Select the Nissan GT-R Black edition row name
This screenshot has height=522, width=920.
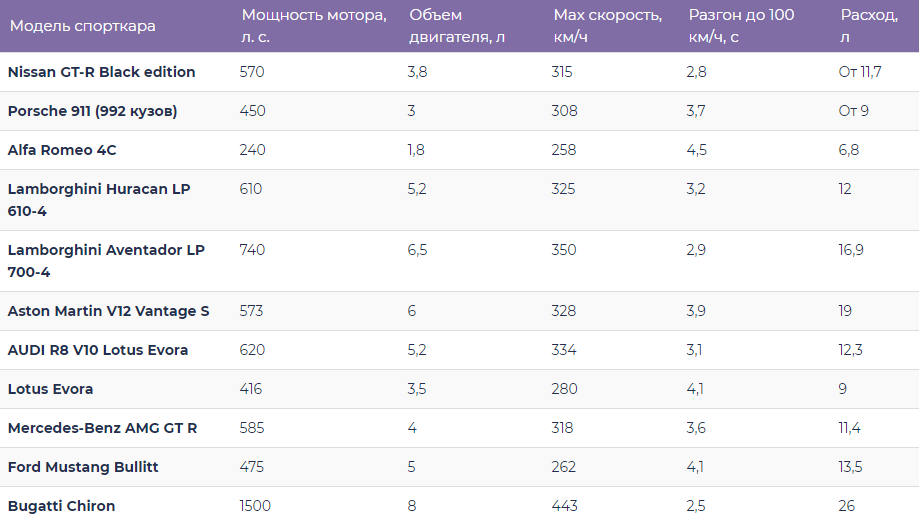click(x=102, y=72)
